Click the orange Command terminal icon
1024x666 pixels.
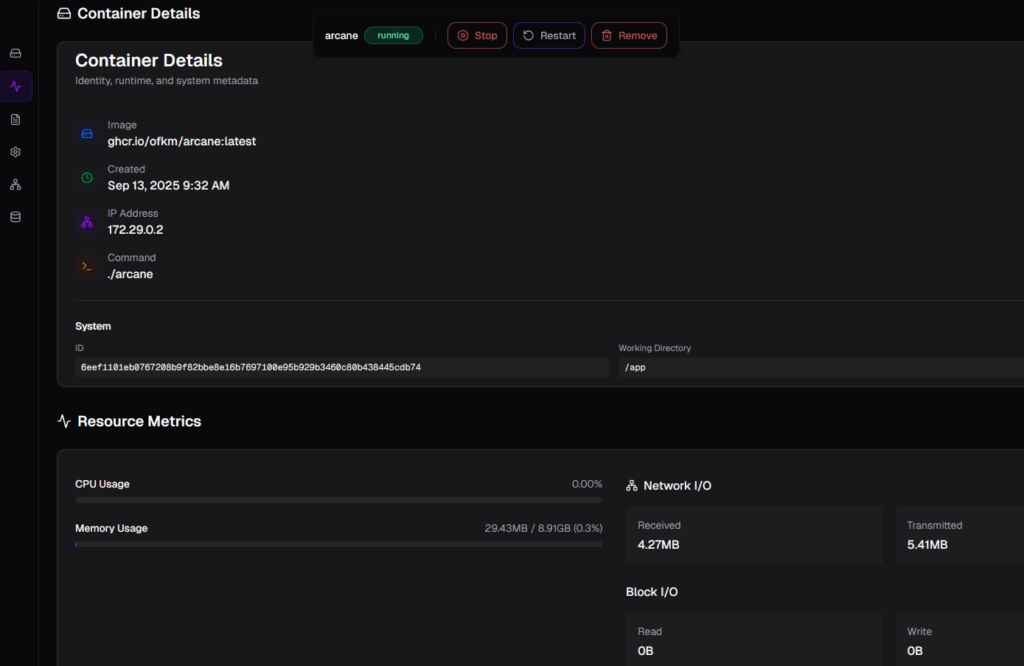(87, 266)
